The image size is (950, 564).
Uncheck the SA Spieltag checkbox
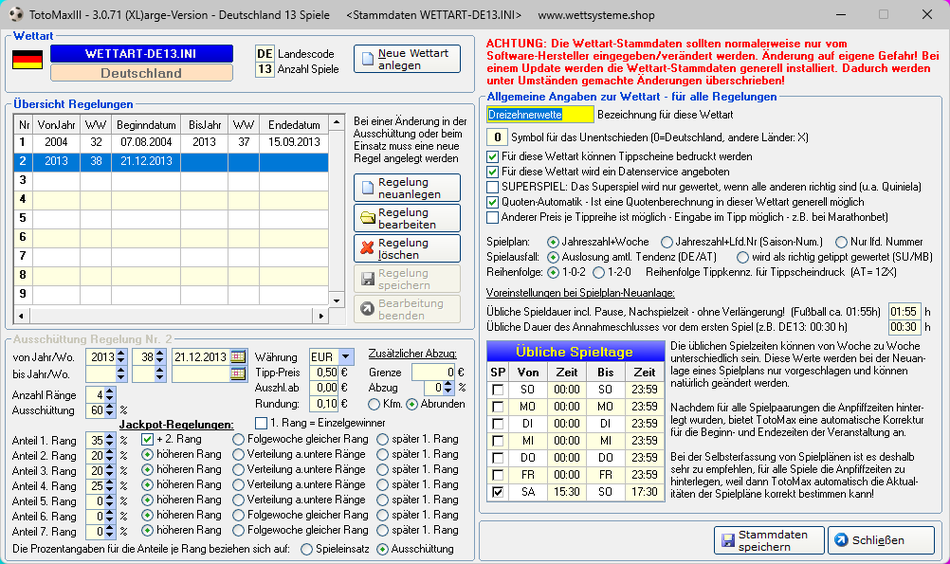coord(498,492)
